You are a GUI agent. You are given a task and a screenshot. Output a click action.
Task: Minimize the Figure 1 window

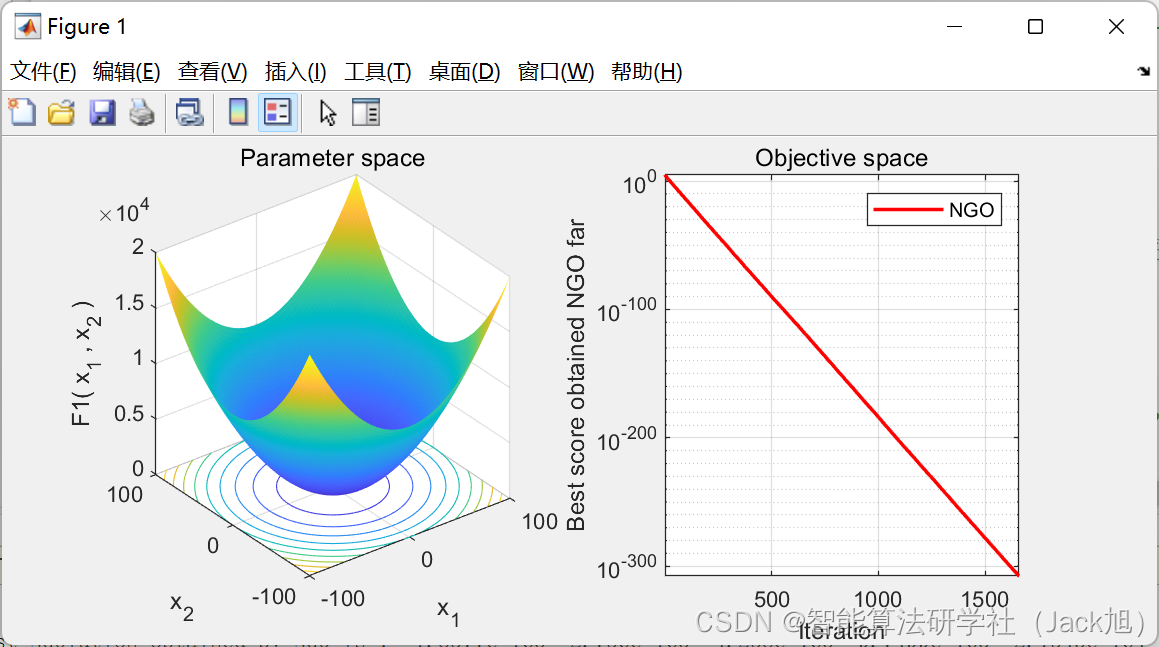click(x=955, y=27)
